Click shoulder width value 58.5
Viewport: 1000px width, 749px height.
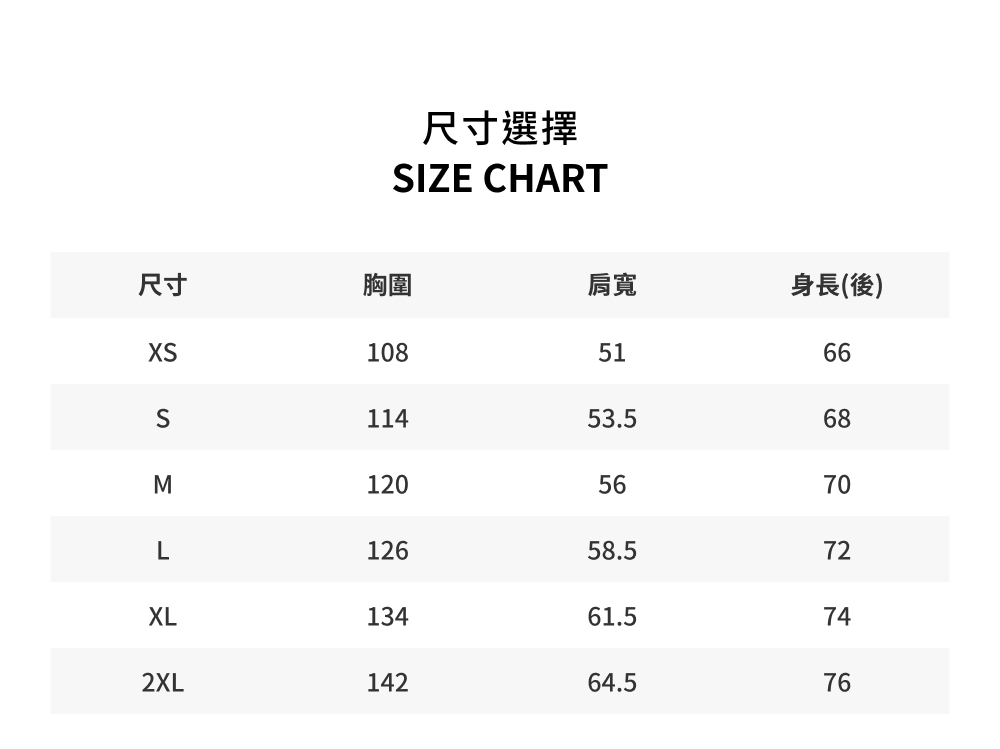coord(612,551)
